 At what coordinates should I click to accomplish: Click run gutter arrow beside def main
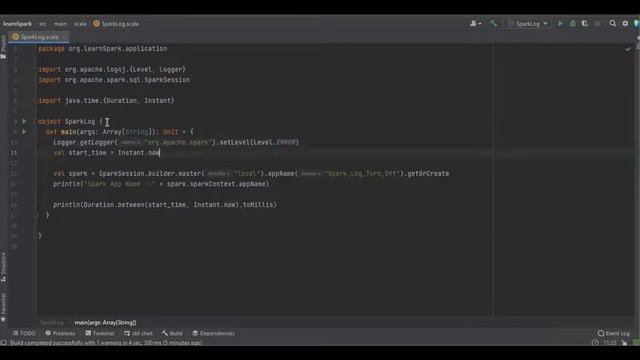(24, 132)
